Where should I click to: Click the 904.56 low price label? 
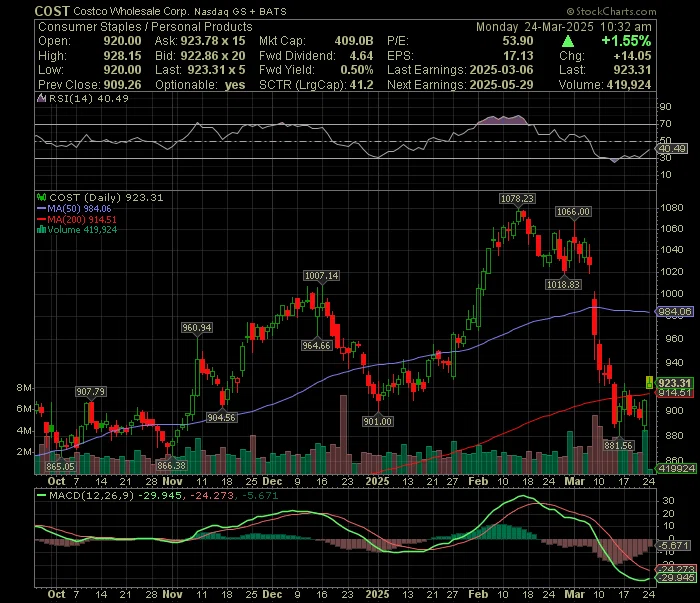coord(222,417)
